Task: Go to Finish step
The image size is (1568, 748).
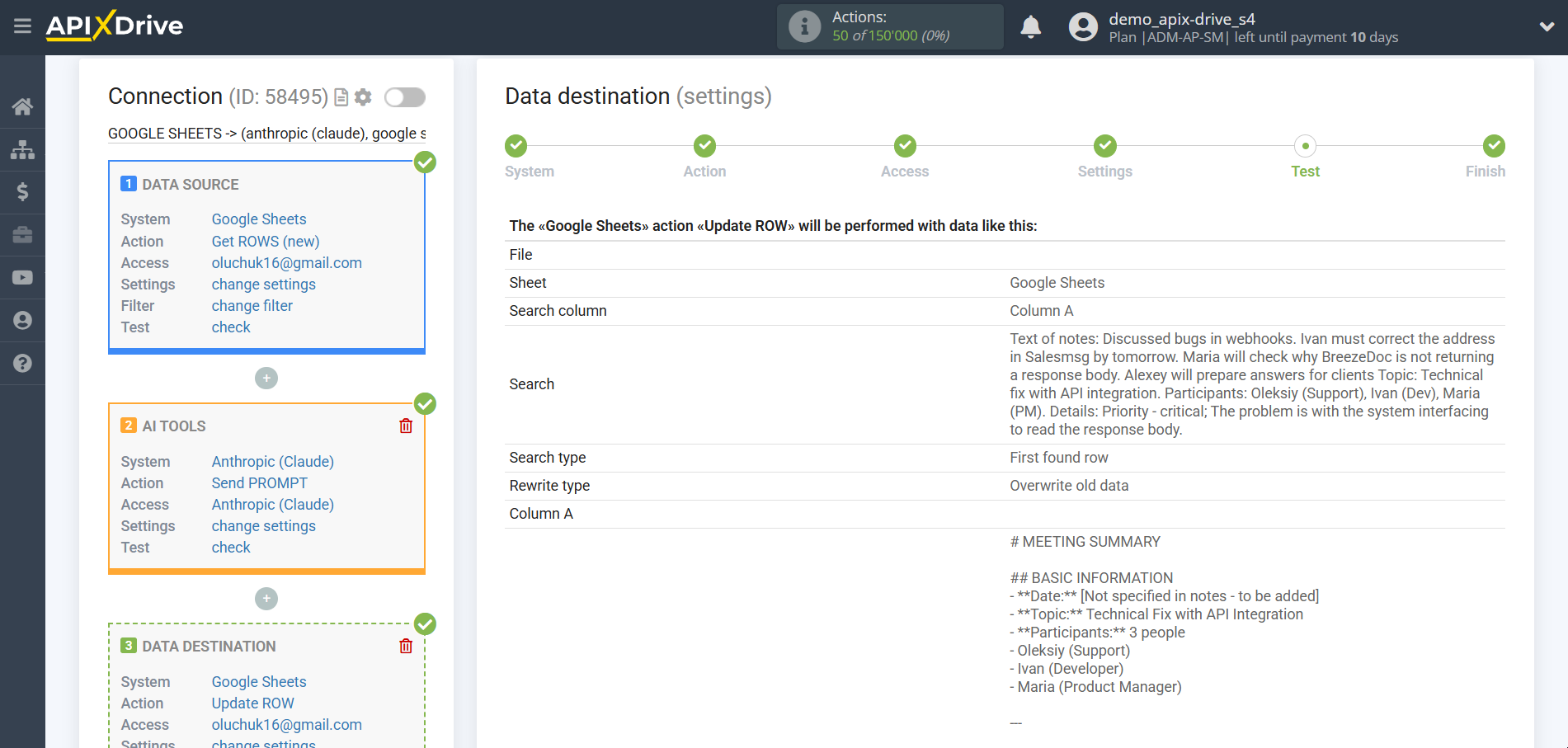Action: tap(1494, 146)
